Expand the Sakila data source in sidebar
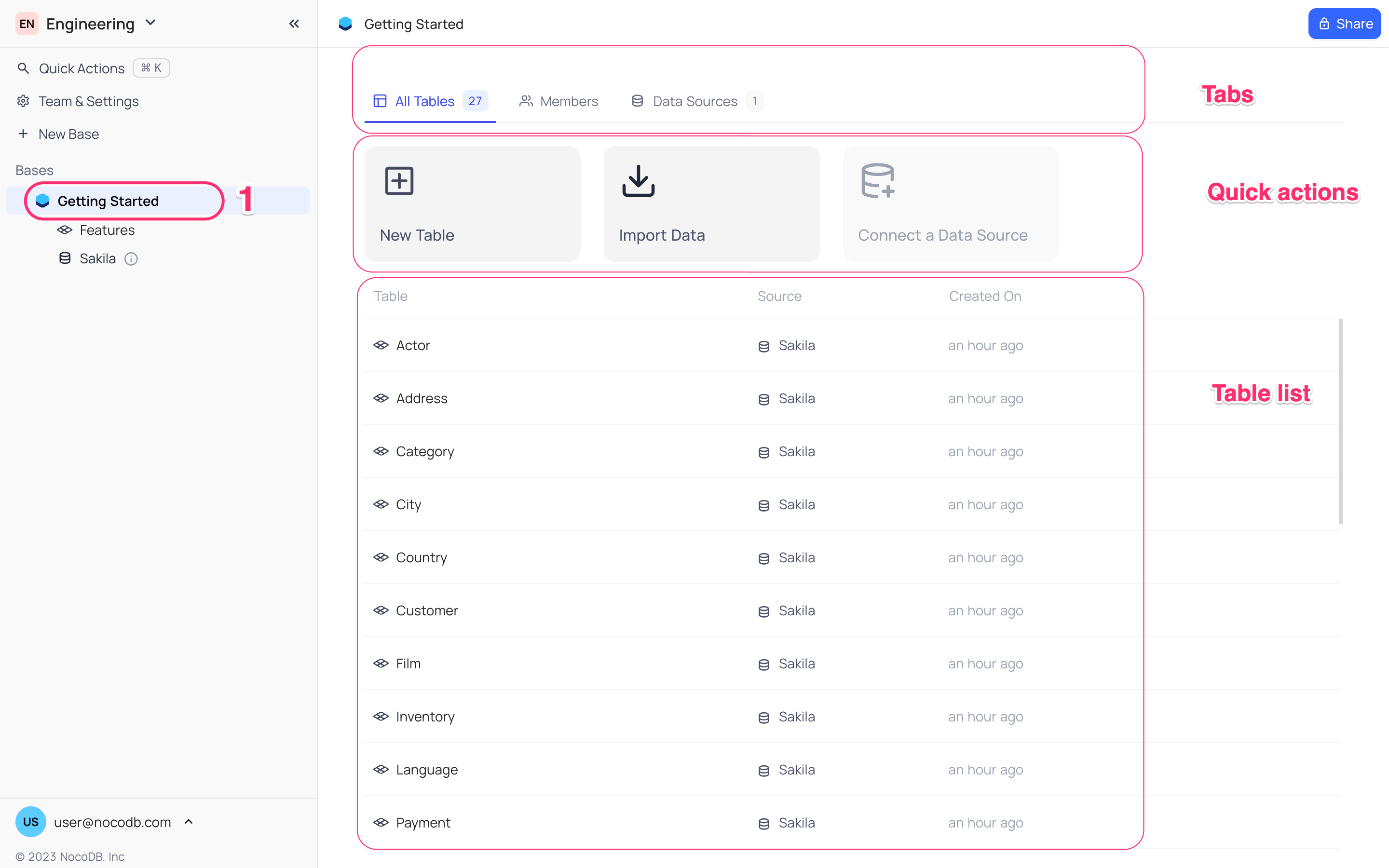Viewport: 1389px width, 868px height. click(x=97, y=258)
